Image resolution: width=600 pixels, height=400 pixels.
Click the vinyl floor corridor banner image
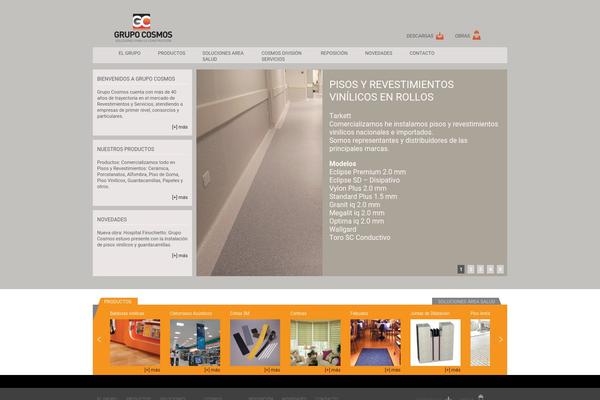pyautogui.click(x=259, y=173)
